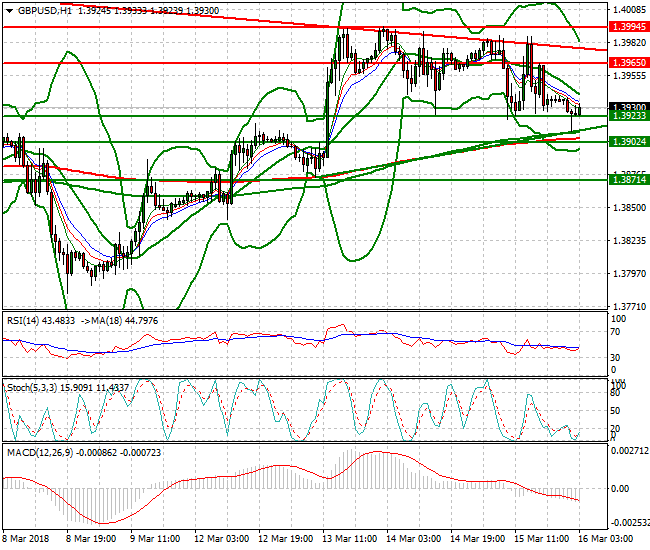The image size is (650, 550).
Task: Click the MACD scale value -0.002532
Action: 629,522
